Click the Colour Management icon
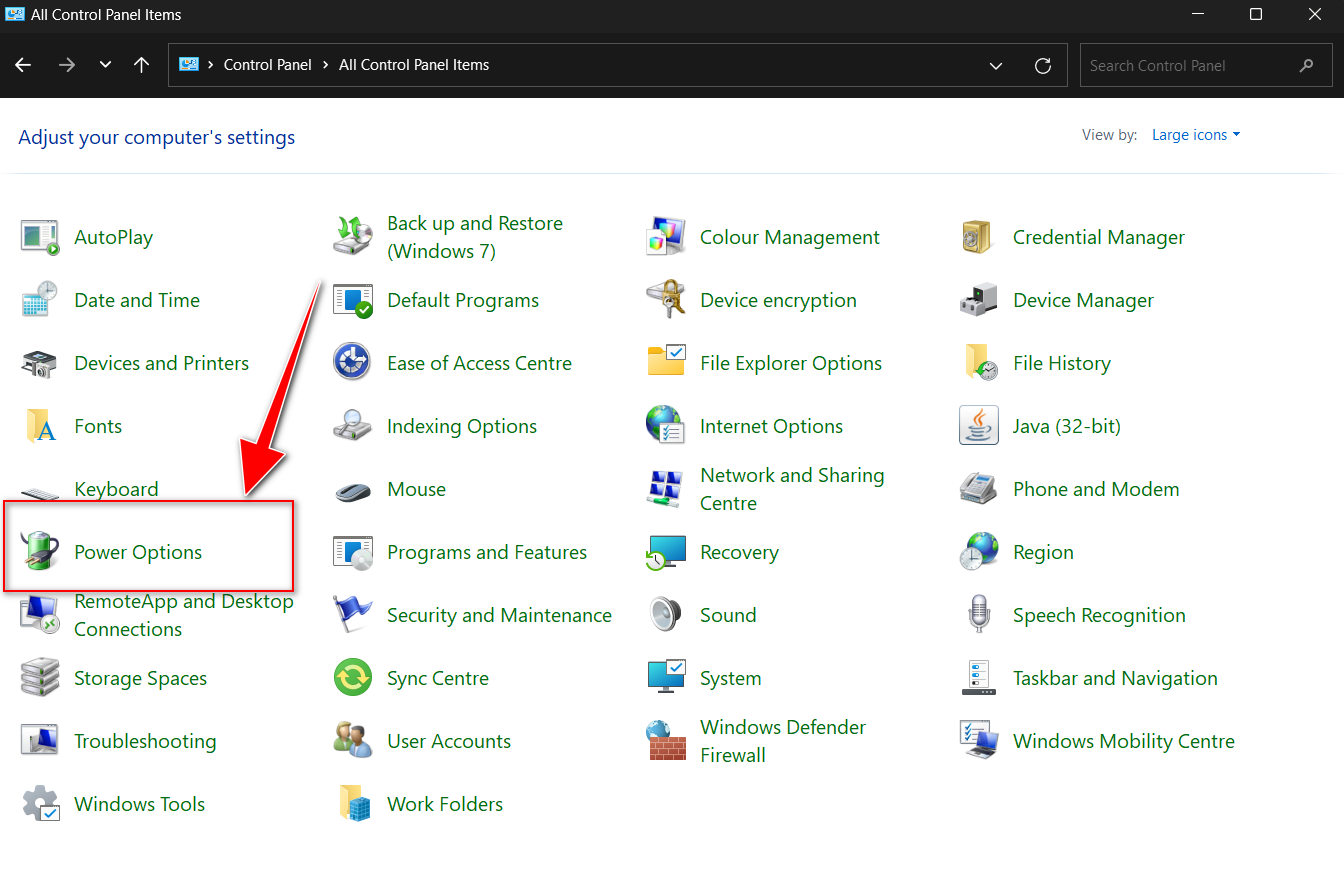 pos(666,238)
